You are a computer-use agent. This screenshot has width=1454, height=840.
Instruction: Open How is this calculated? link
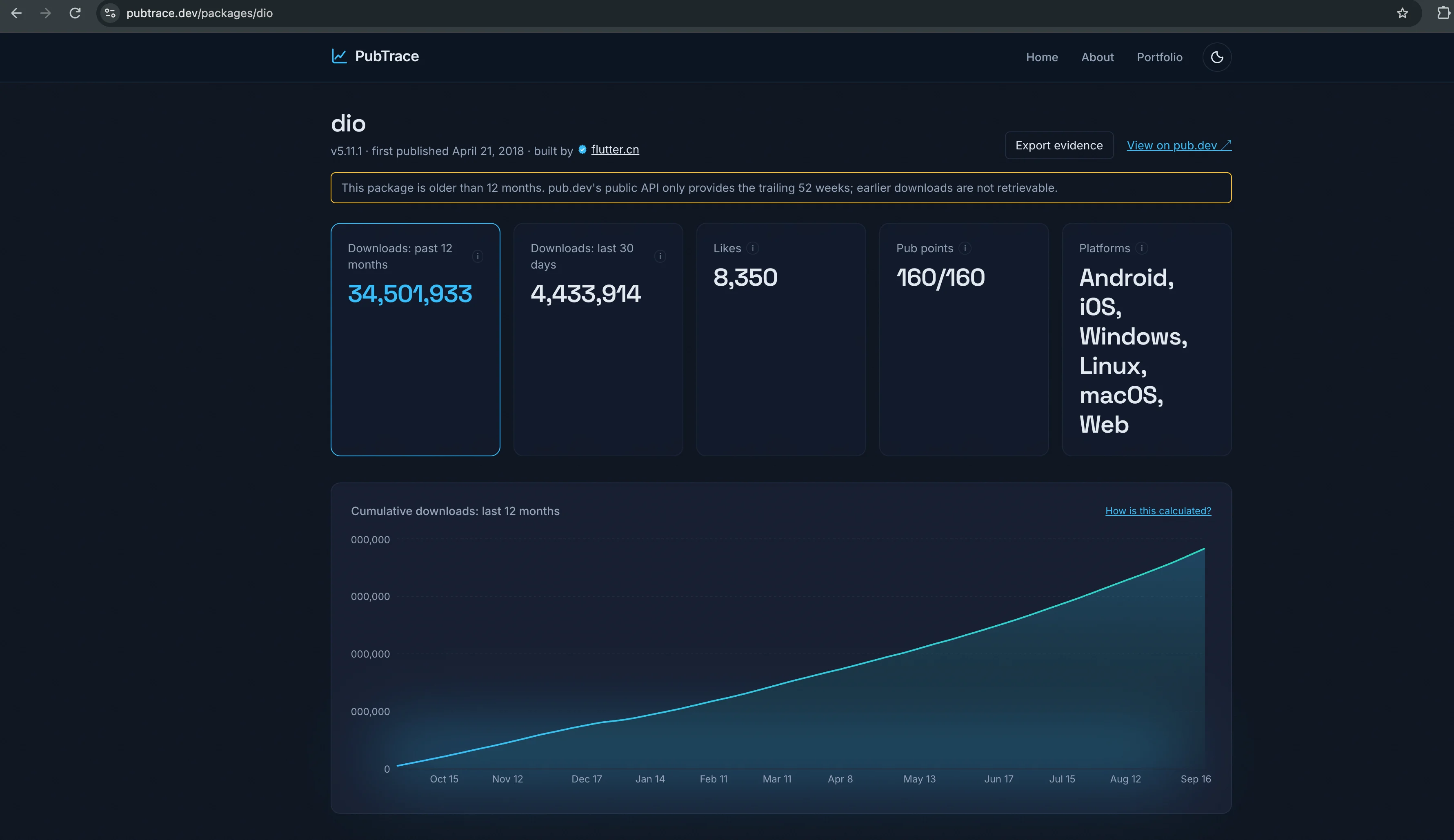click(1158, 511)
